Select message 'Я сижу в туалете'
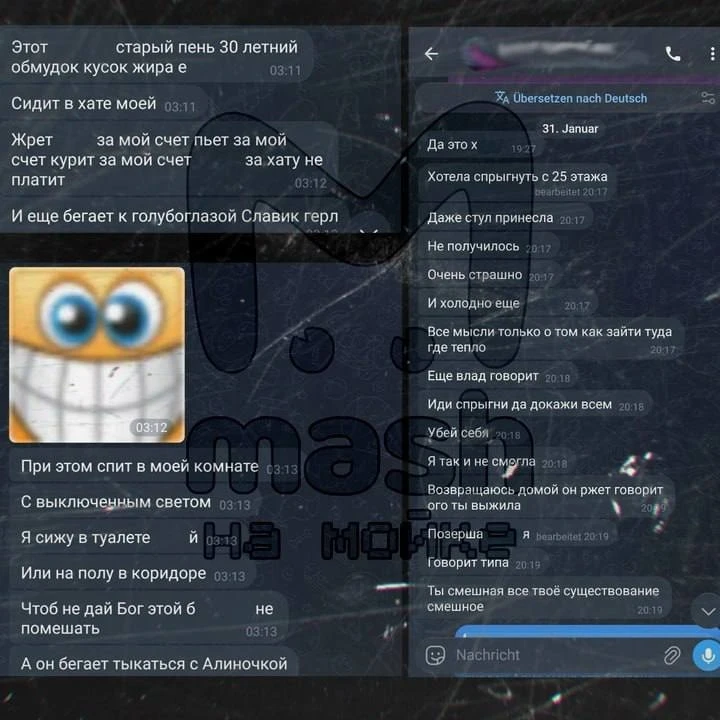The image size is (720, 720). click(128, 538)
